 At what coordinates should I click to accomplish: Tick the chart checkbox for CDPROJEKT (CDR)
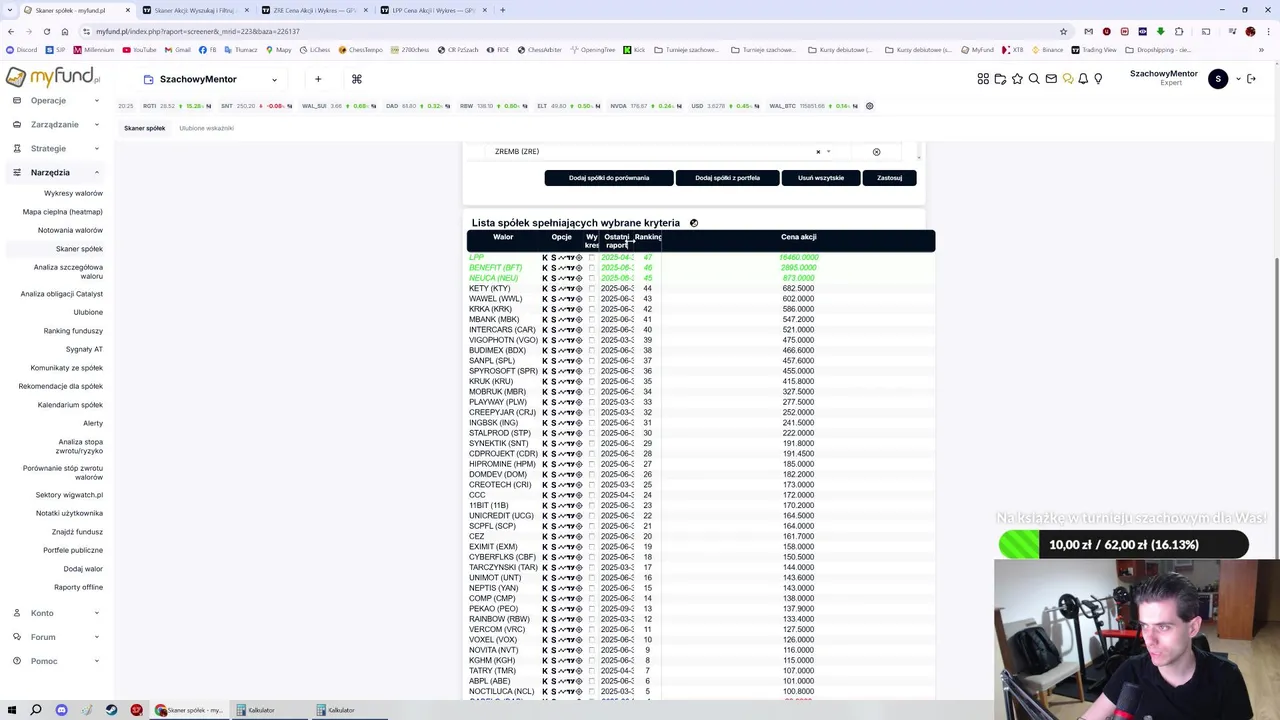coord(591,454)
